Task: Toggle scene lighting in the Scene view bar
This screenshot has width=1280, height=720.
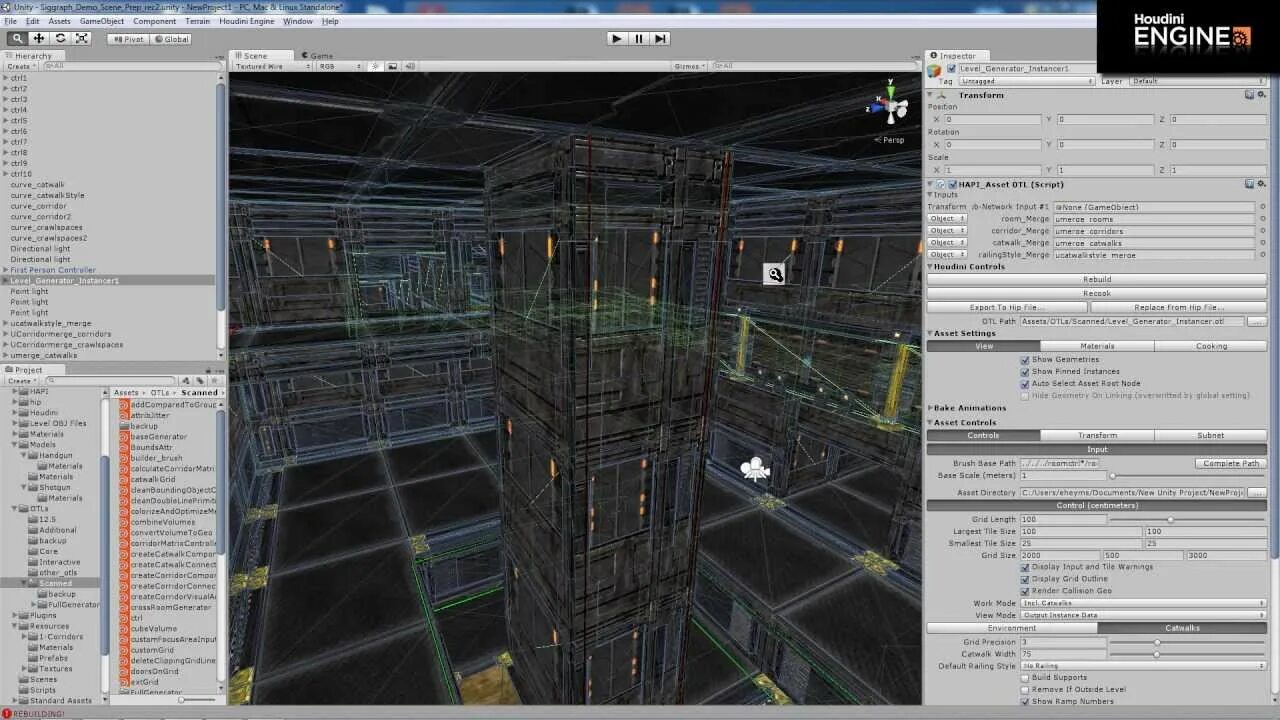Action: pos(375,66)
